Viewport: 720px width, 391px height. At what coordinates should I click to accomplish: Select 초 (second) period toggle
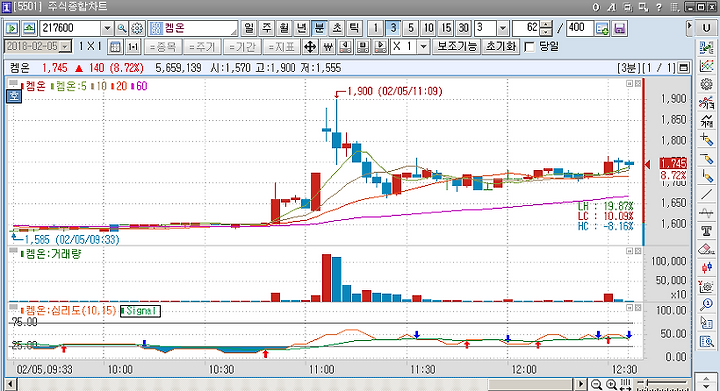(337, 28)
